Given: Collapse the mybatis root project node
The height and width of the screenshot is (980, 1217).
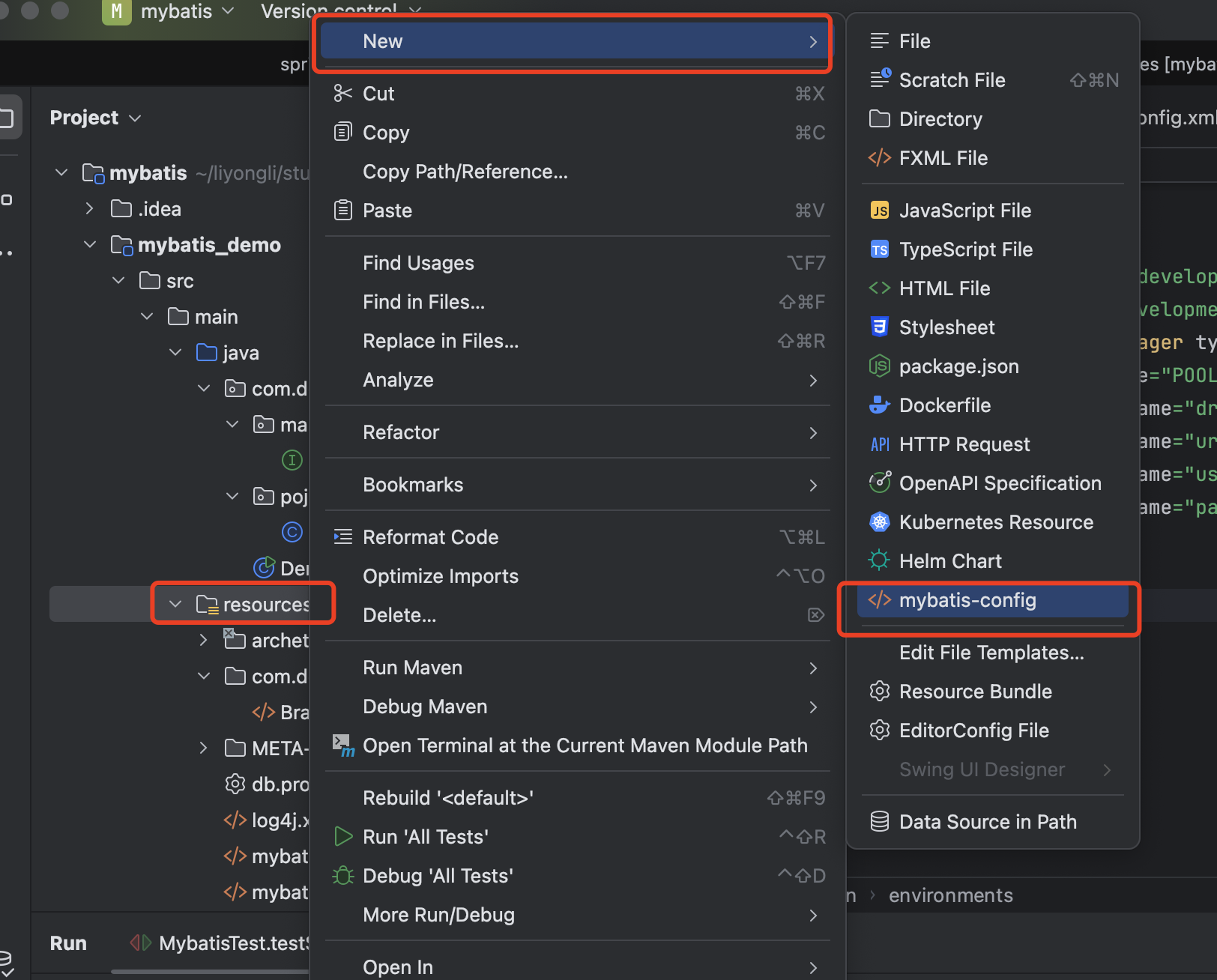Looking at the screenshot, I should tap(61, 172).
